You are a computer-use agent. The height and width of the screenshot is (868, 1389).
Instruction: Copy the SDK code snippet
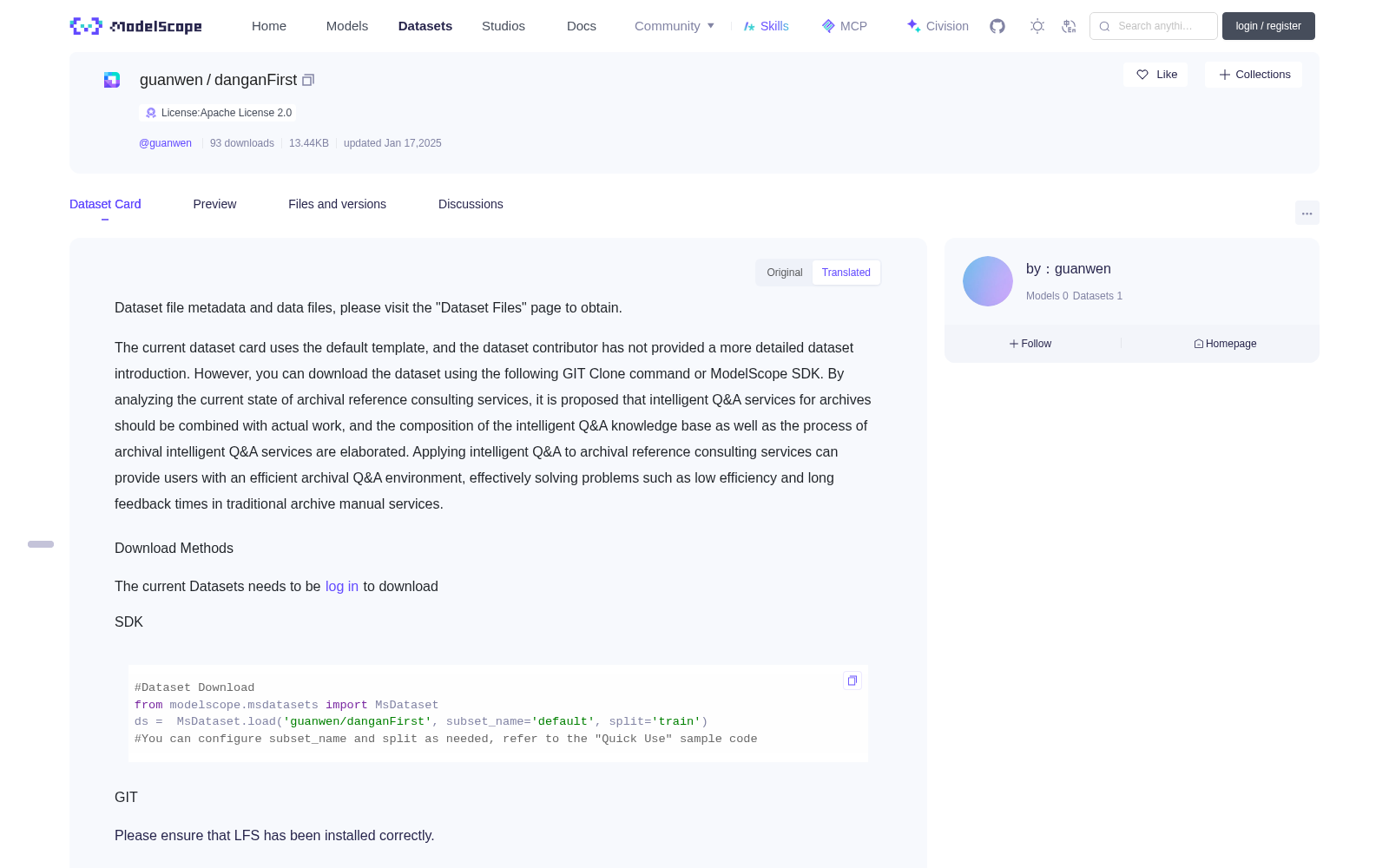point(852,681)
